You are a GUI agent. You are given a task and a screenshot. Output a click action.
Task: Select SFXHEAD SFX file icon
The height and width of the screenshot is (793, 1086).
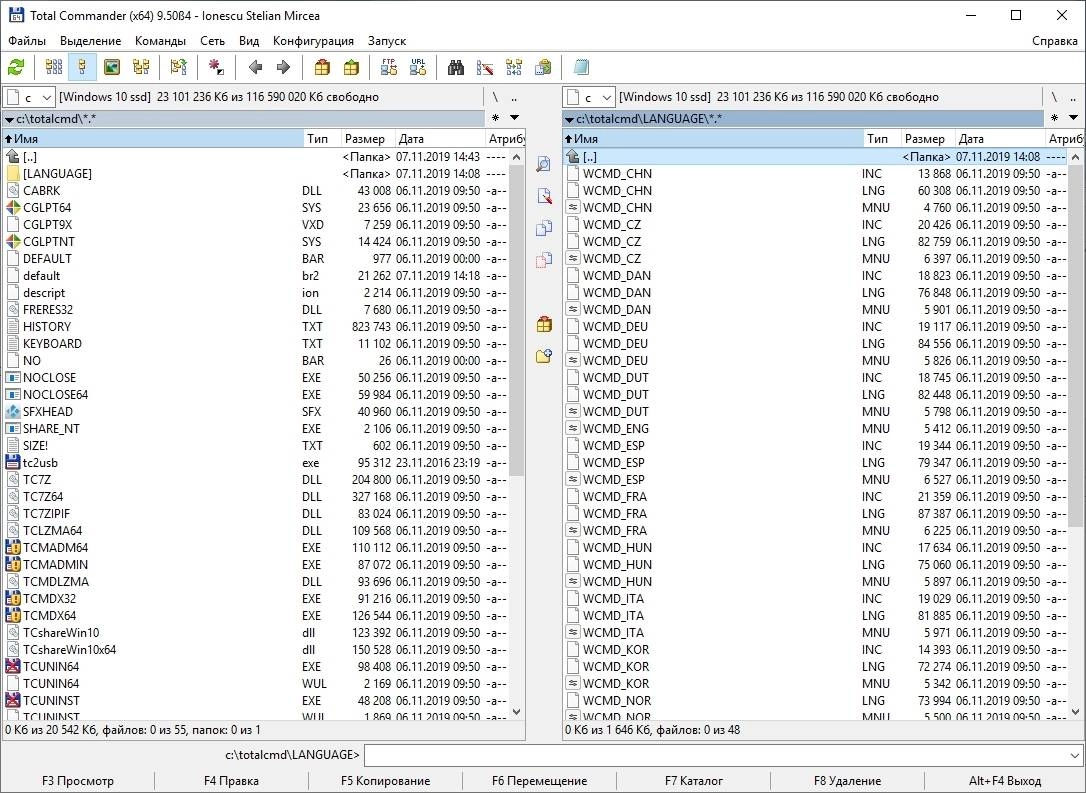coord(12,411)
